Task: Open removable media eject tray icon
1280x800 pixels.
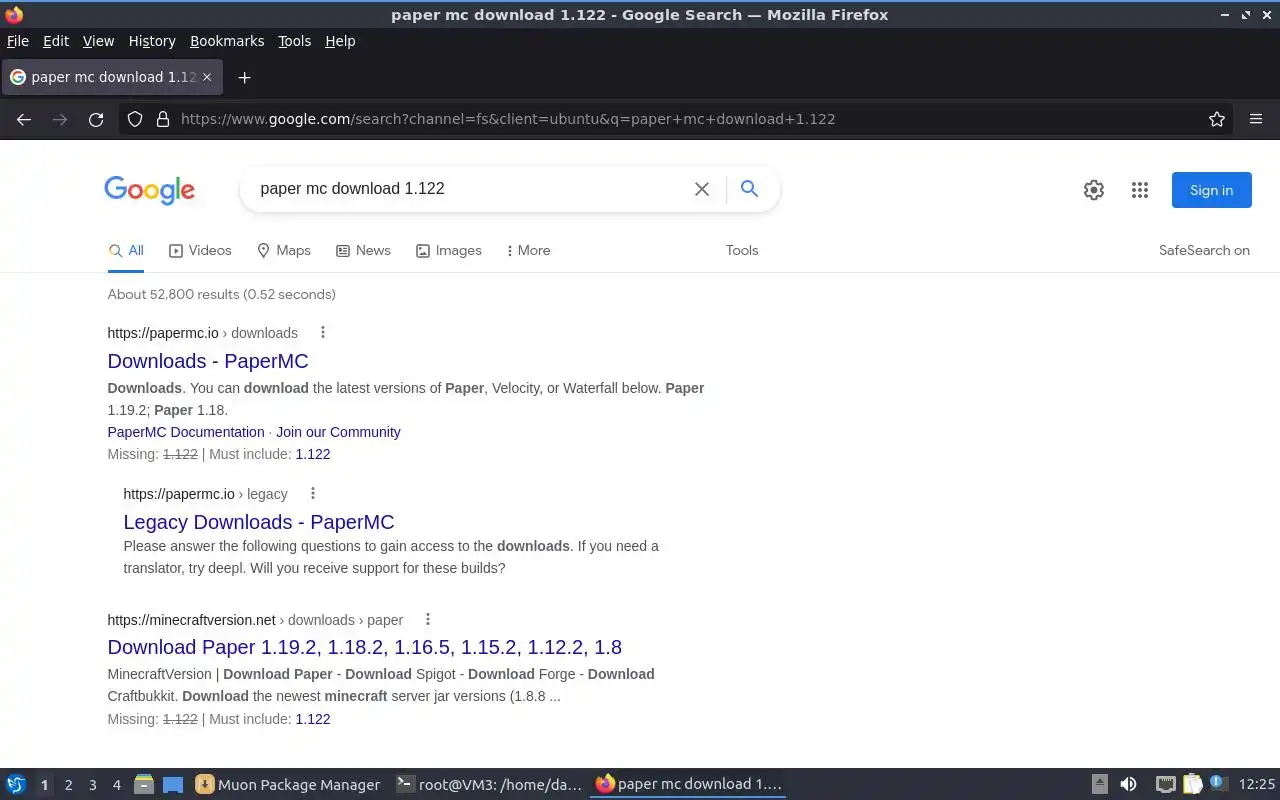Action: [1099, 784]
